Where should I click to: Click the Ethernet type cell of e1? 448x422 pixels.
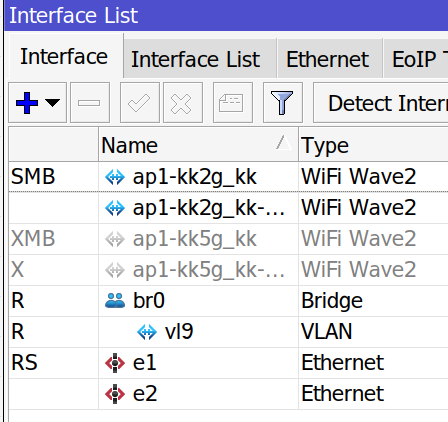click(x=373, y=363)
